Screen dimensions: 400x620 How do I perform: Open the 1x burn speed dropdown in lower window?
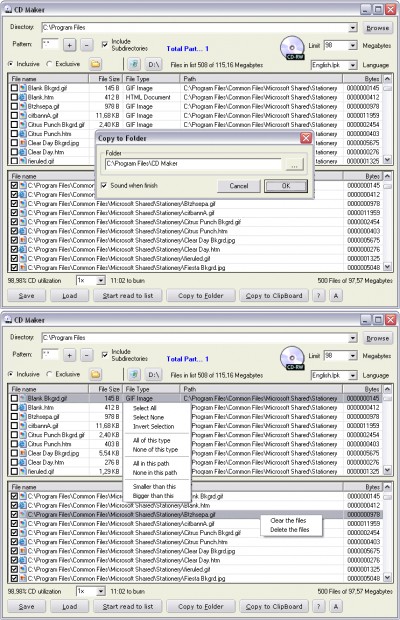(101, 591)
